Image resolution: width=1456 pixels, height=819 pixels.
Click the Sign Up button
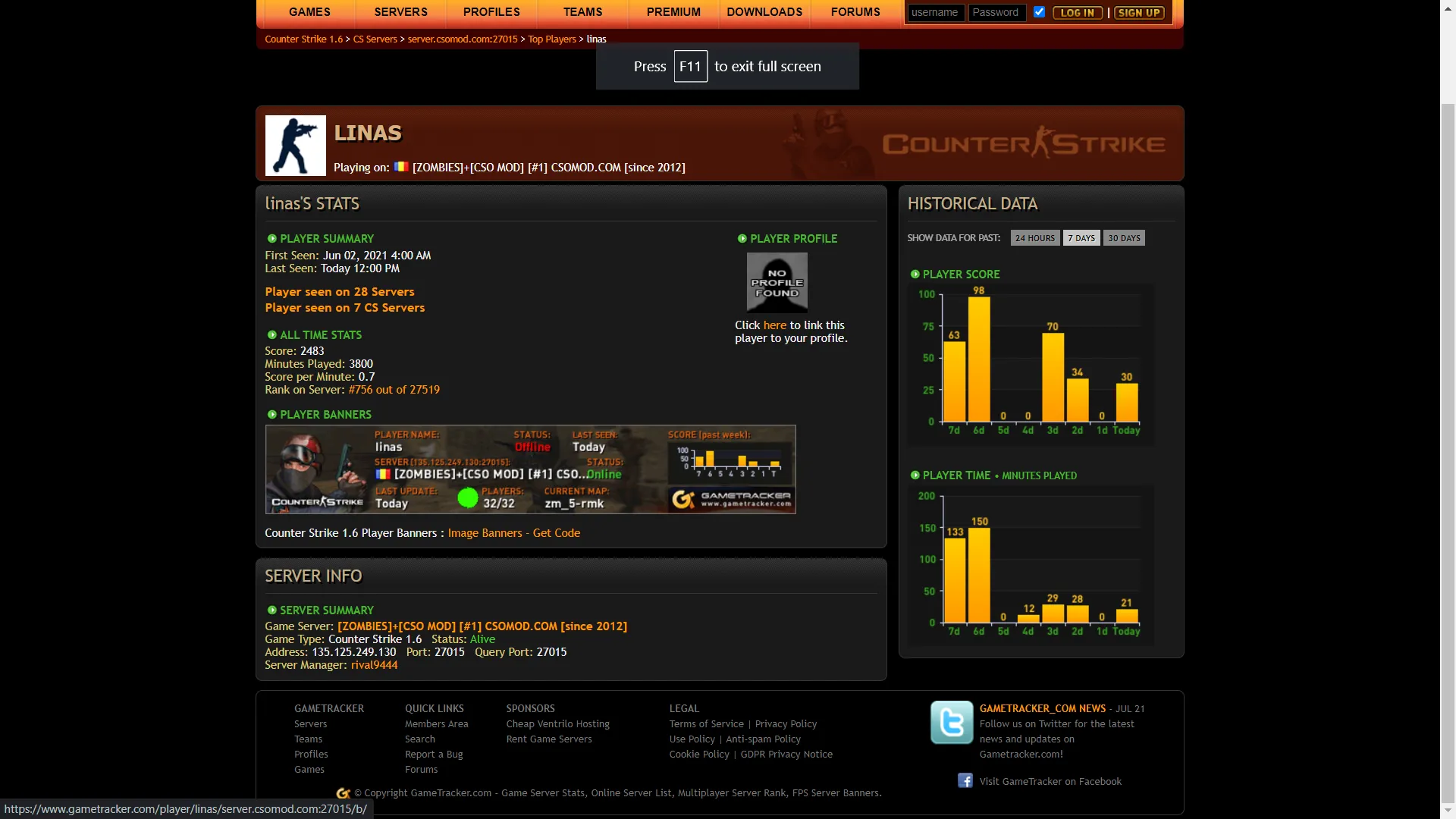pyautogui.click(x=1139, y=13)
